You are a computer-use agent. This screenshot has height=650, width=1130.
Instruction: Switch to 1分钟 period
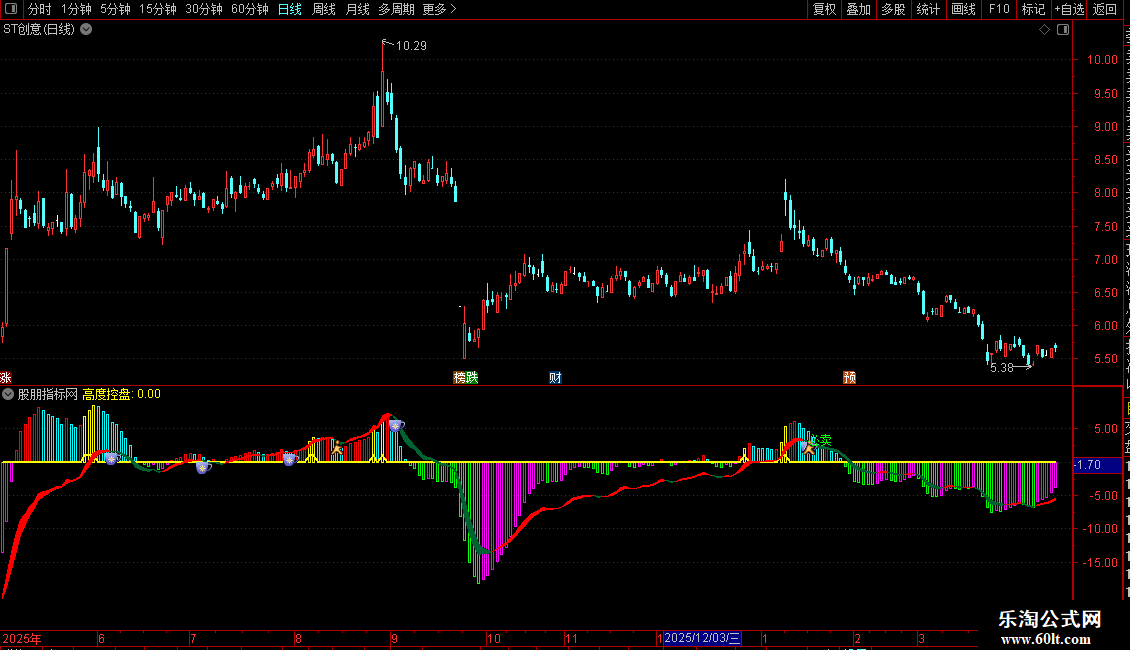point(76,9)
